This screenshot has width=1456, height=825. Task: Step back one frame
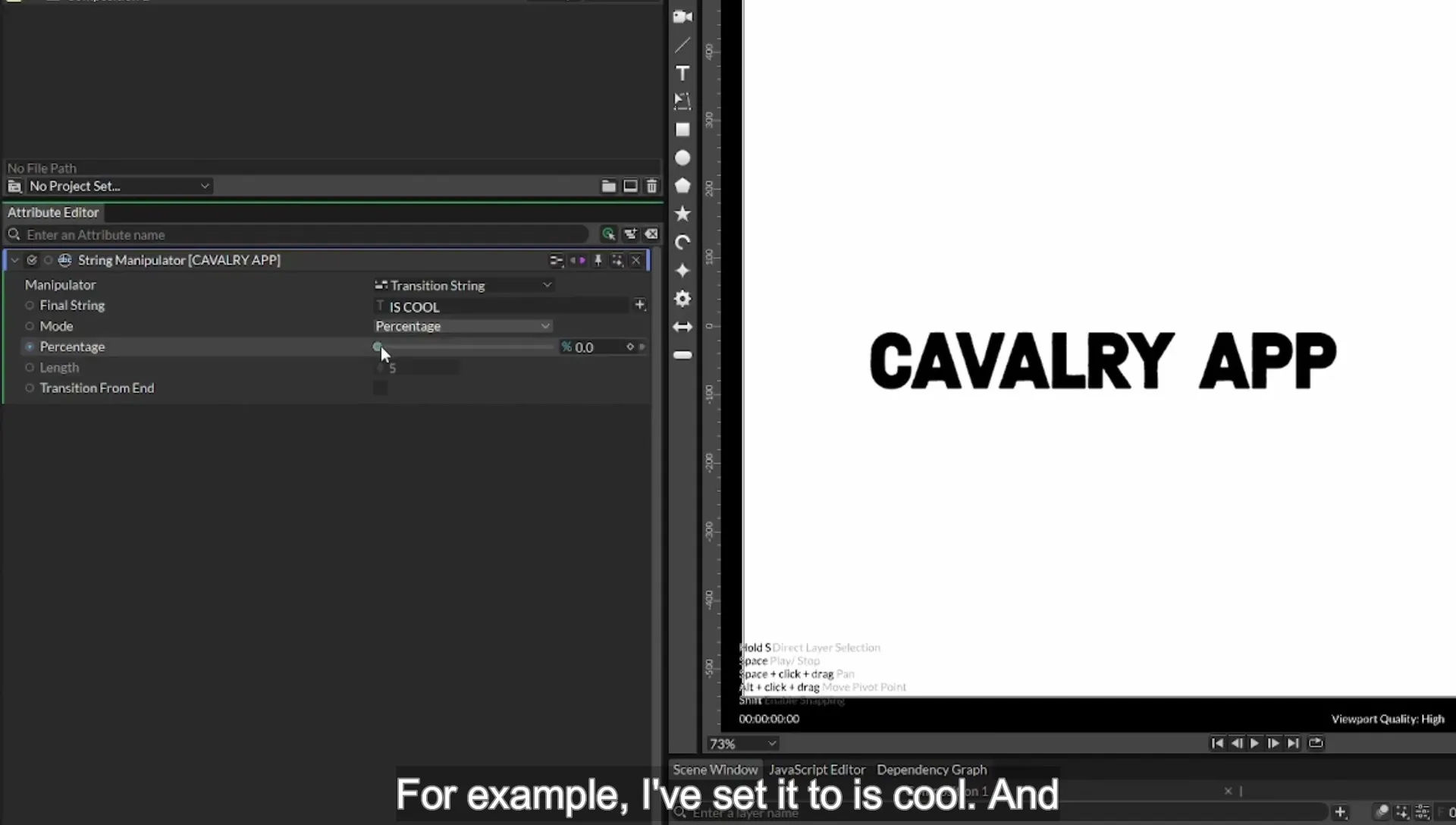1236,743
